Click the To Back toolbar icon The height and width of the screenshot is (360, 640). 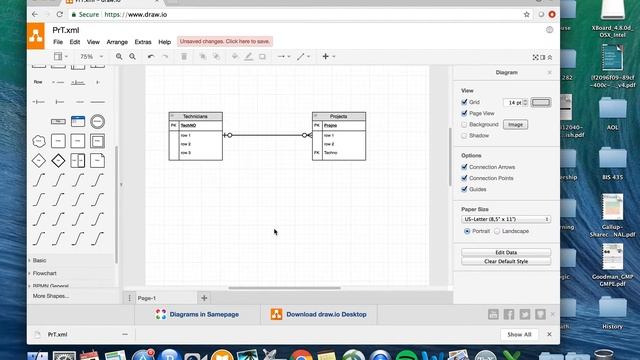[217, 56]
